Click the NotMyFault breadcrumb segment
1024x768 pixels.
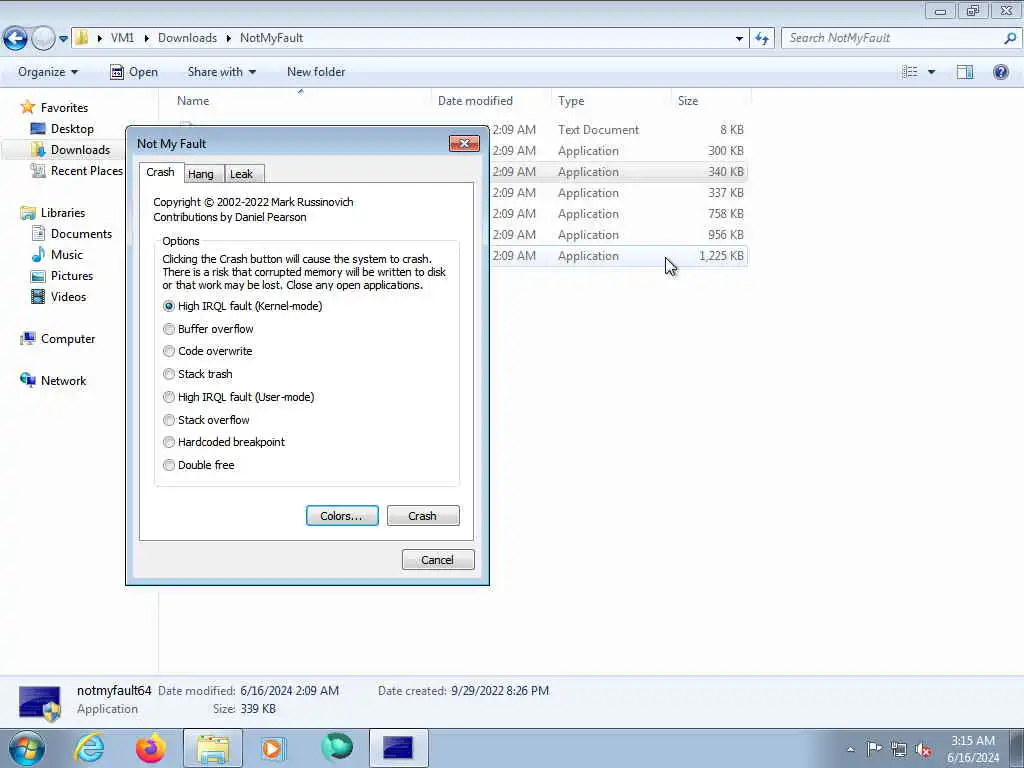pyautogui.click(x=271, y=38)
